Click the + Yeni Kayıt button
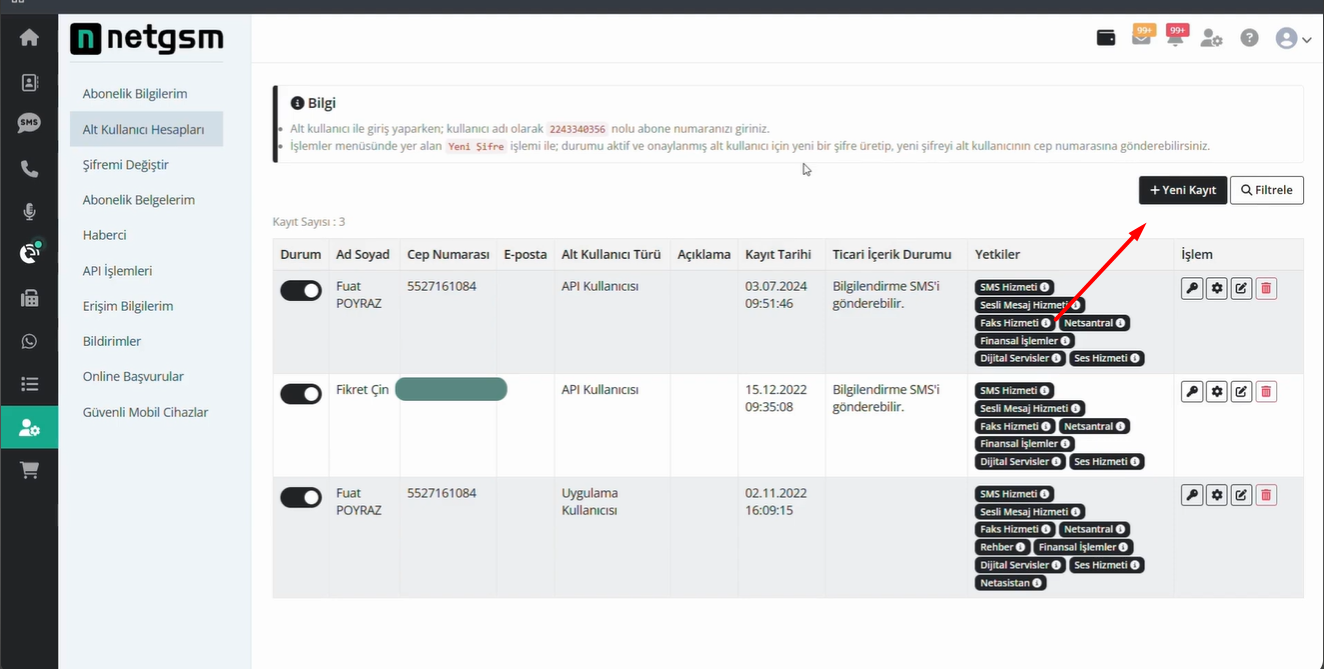This screenshot has width=1324, height=669. pyautogui.click(x=1183, y=190)
